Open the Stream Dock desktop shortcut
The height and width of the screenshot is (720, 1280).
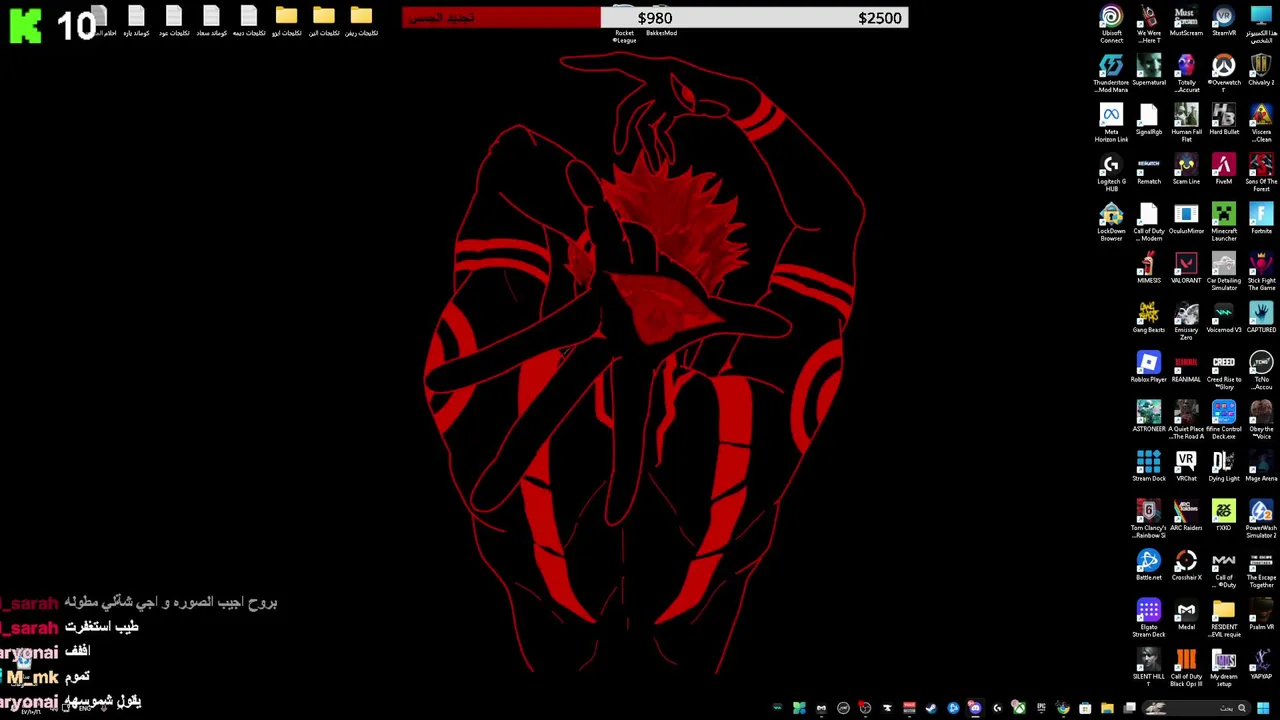click(1149, 467)
